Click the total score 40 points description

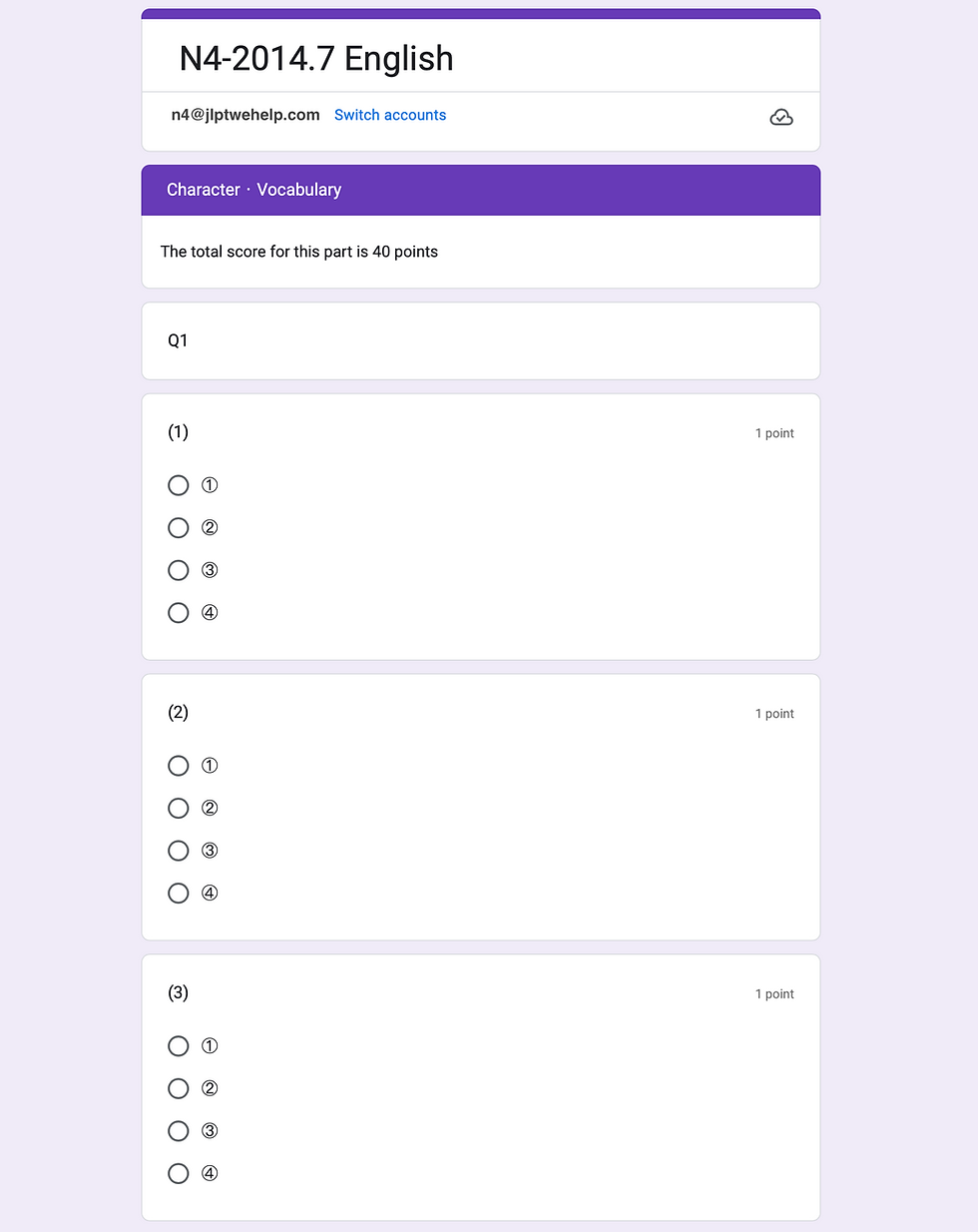coord(299,252)
